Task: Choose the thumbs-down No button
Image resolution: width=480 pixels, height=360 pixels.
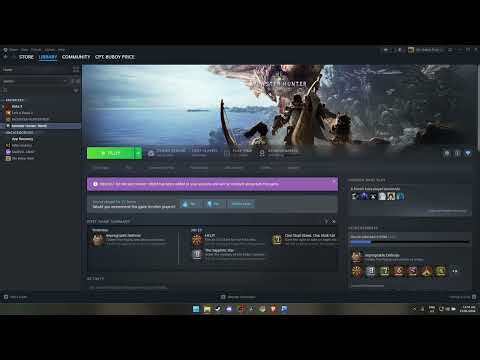Action: tap(214, 204)
